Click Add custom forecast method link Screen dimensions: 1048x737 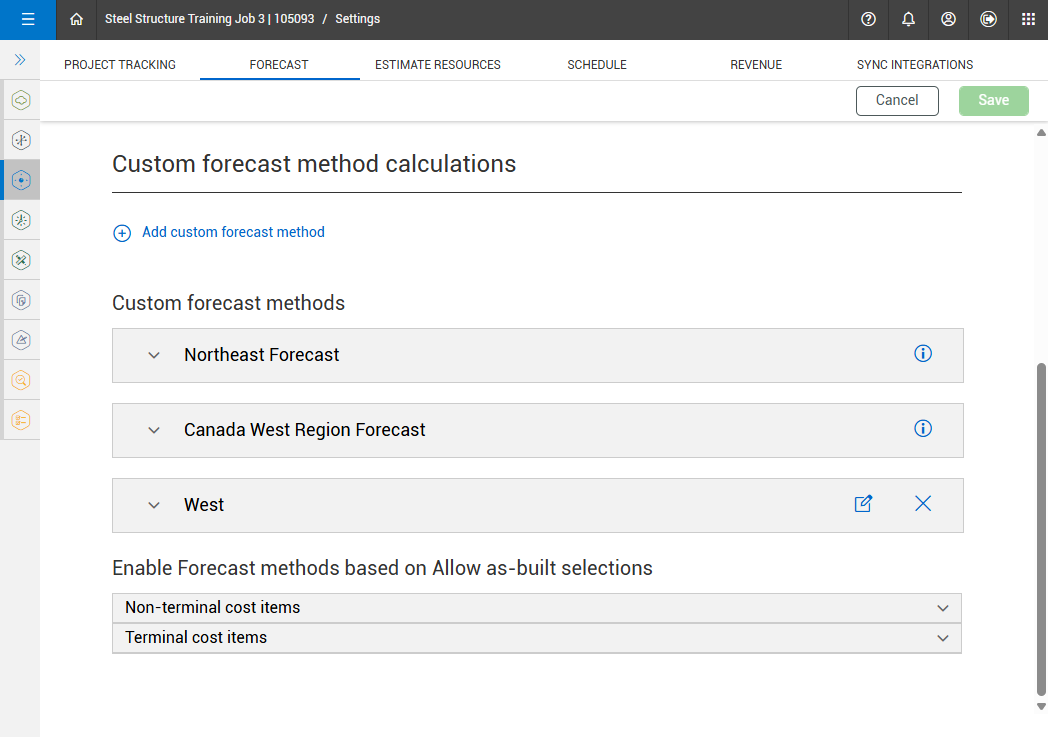pyautogui.click(x=233, y=232)
